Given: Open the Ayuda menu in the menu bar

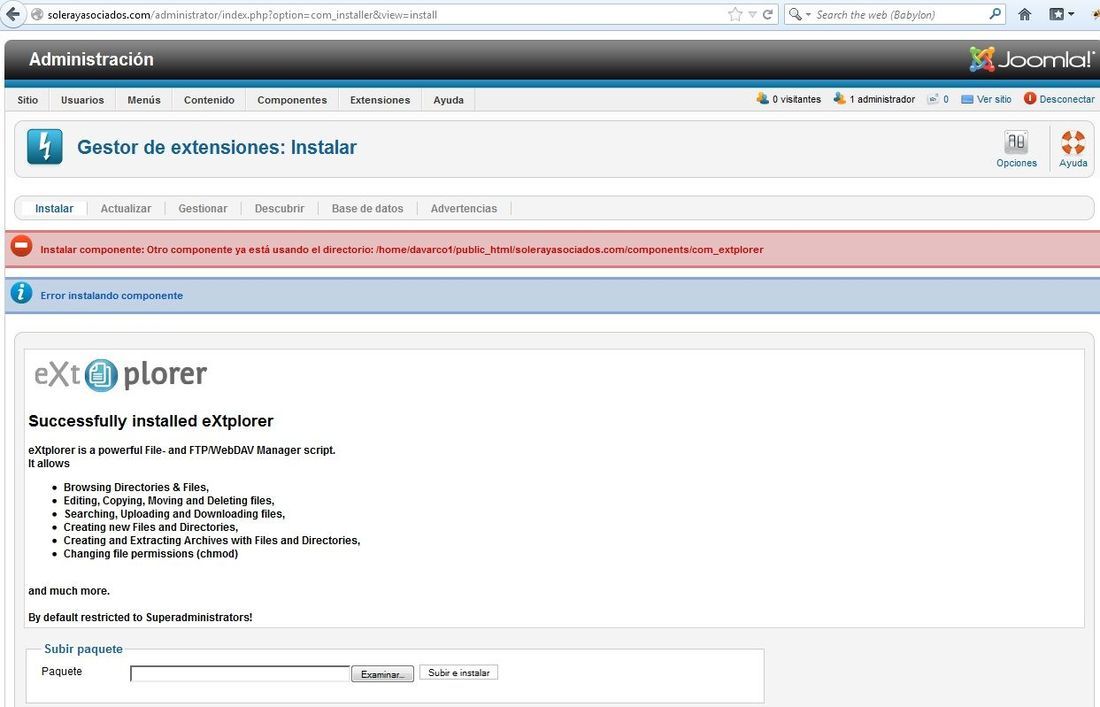Looking at the screenshot, I should [448, 100].
